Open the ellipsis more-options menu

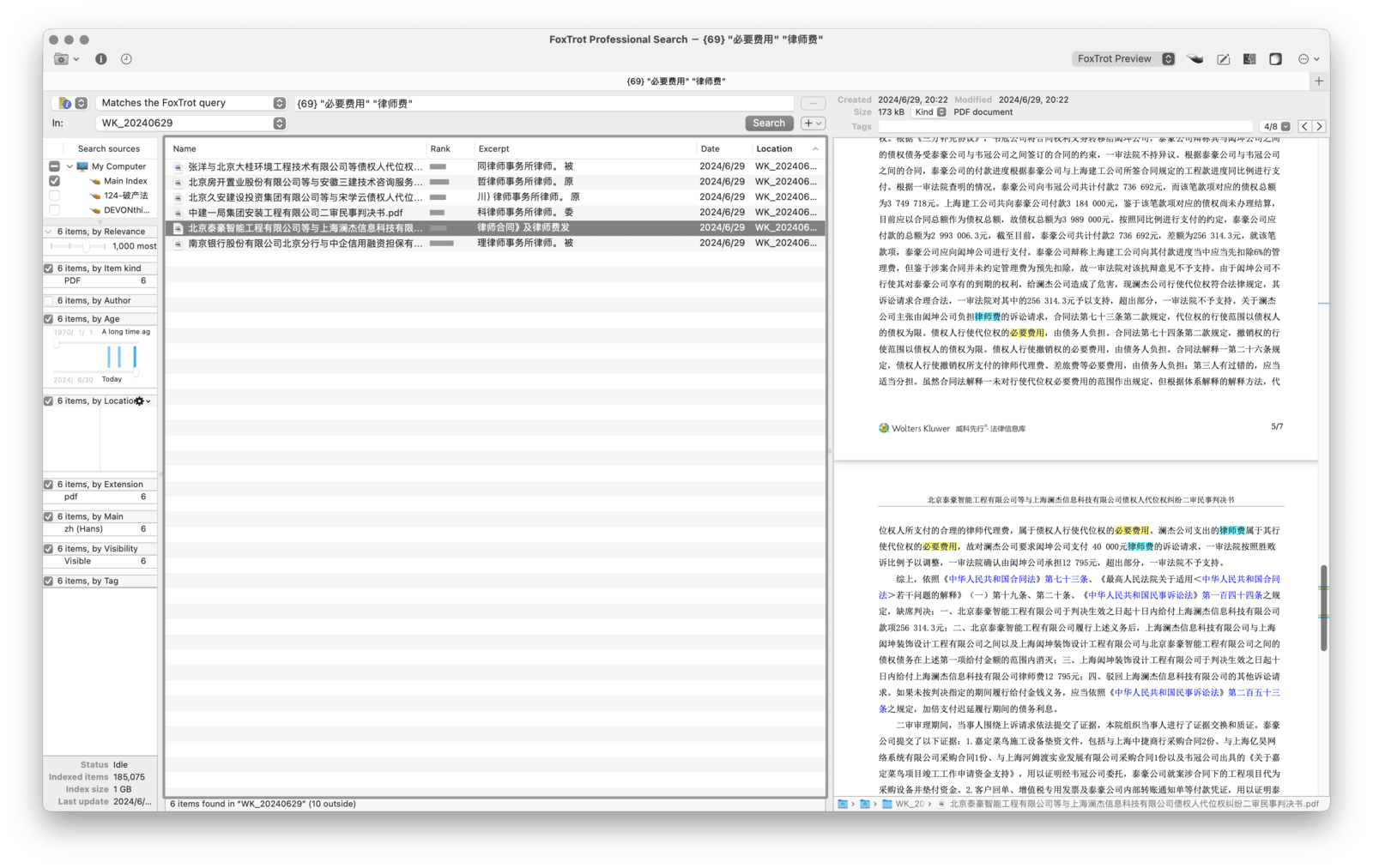[x=1308, y=59]
